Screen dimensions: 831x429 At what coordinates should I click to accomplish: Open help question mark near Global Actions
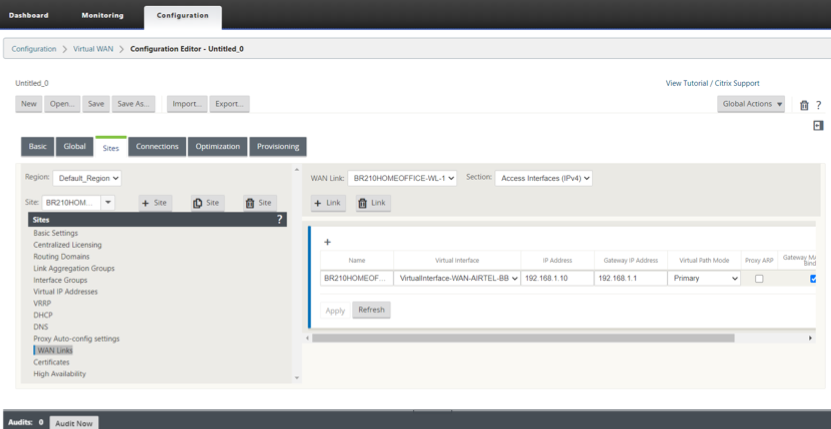click(x=818, y=105)
